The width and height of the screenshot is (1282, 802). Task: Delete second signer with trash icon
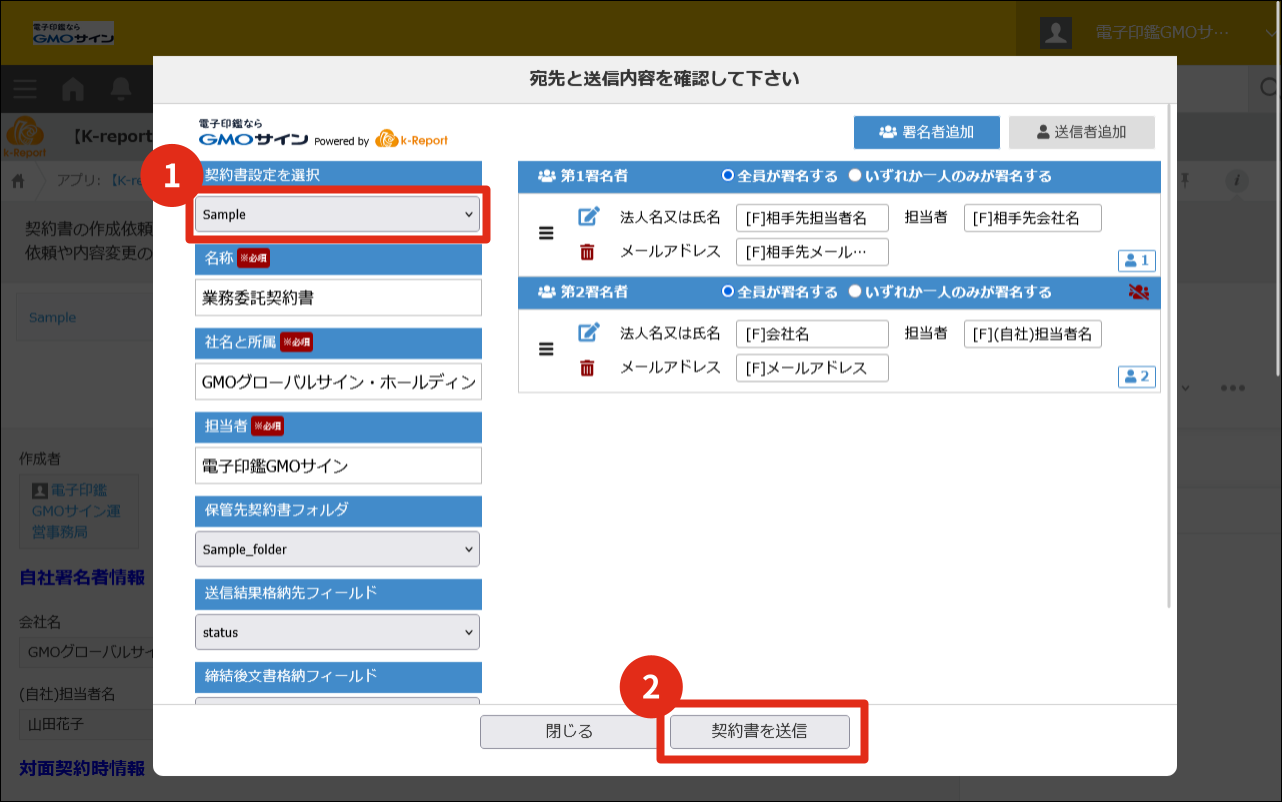[588, 368]
